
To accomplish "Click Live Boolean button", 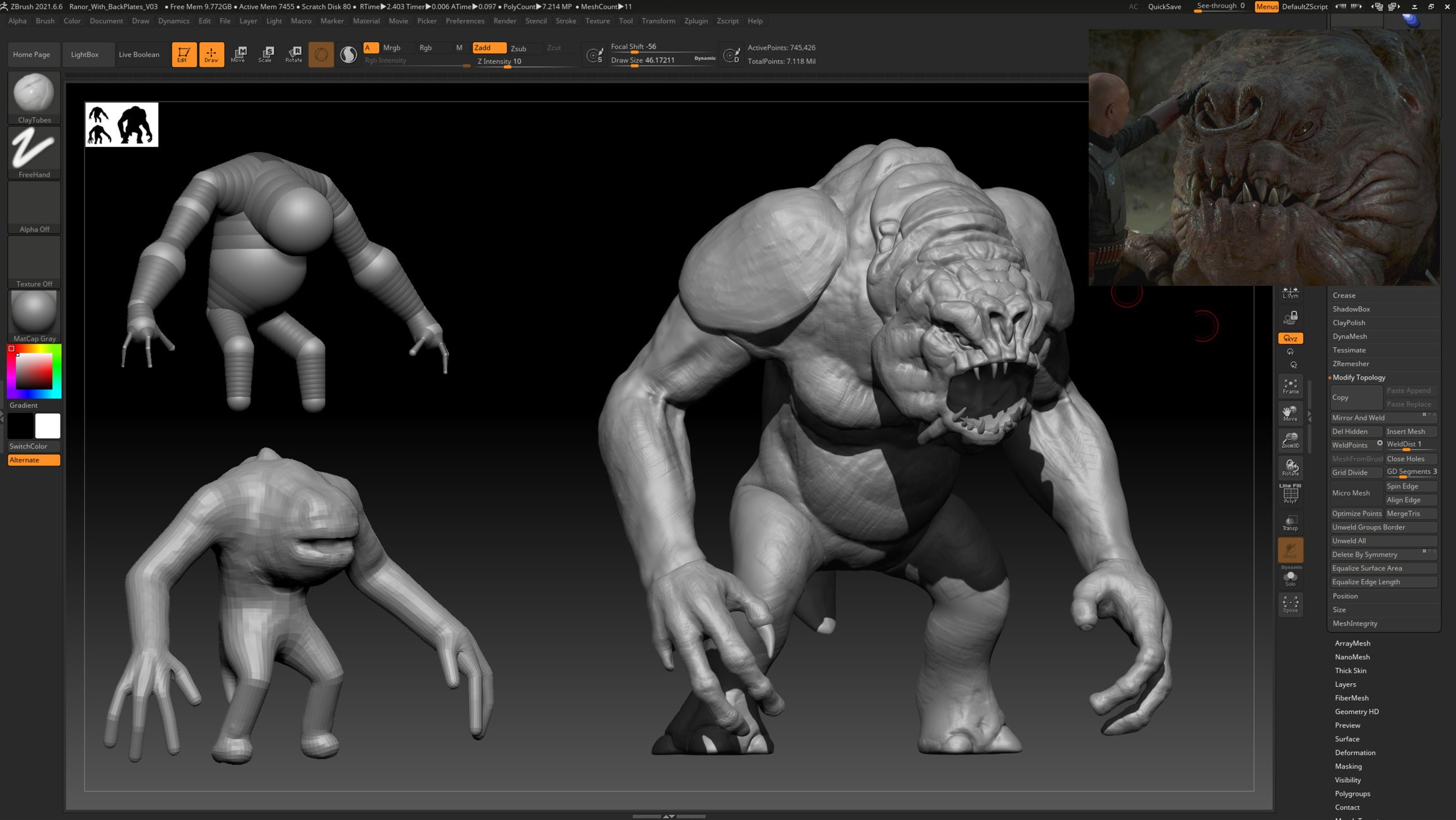I will pos(139,54).
